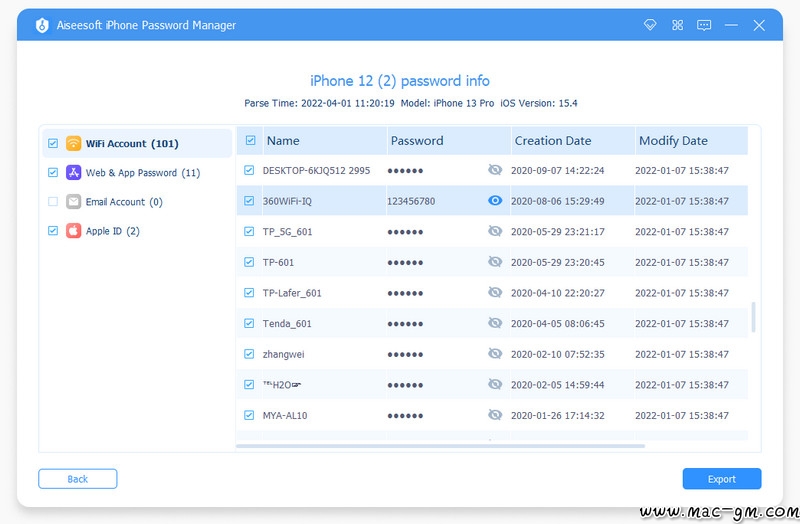Show the zhangwei WiFi password
The image size is (800, 524).
[494, 354]
